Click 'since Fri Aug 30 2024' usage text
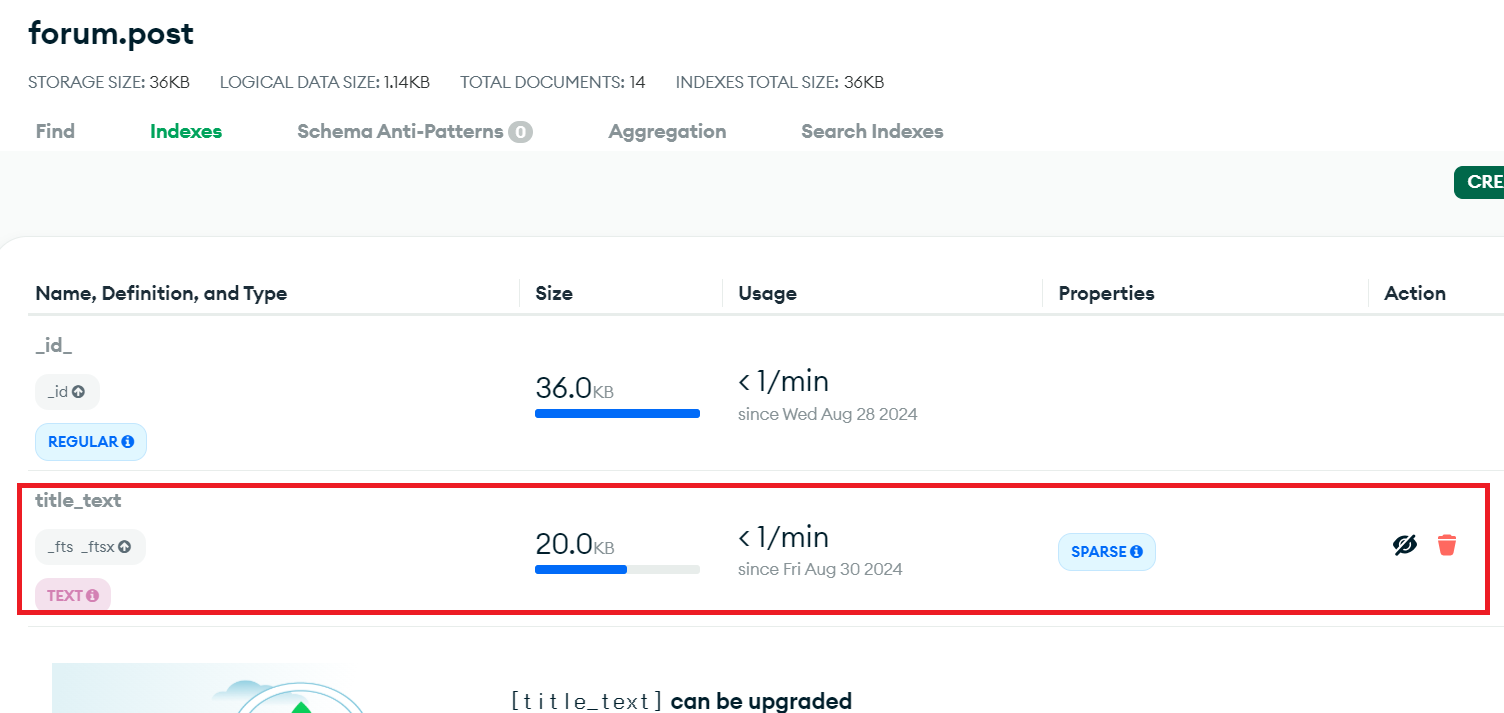 pos(820,570)
